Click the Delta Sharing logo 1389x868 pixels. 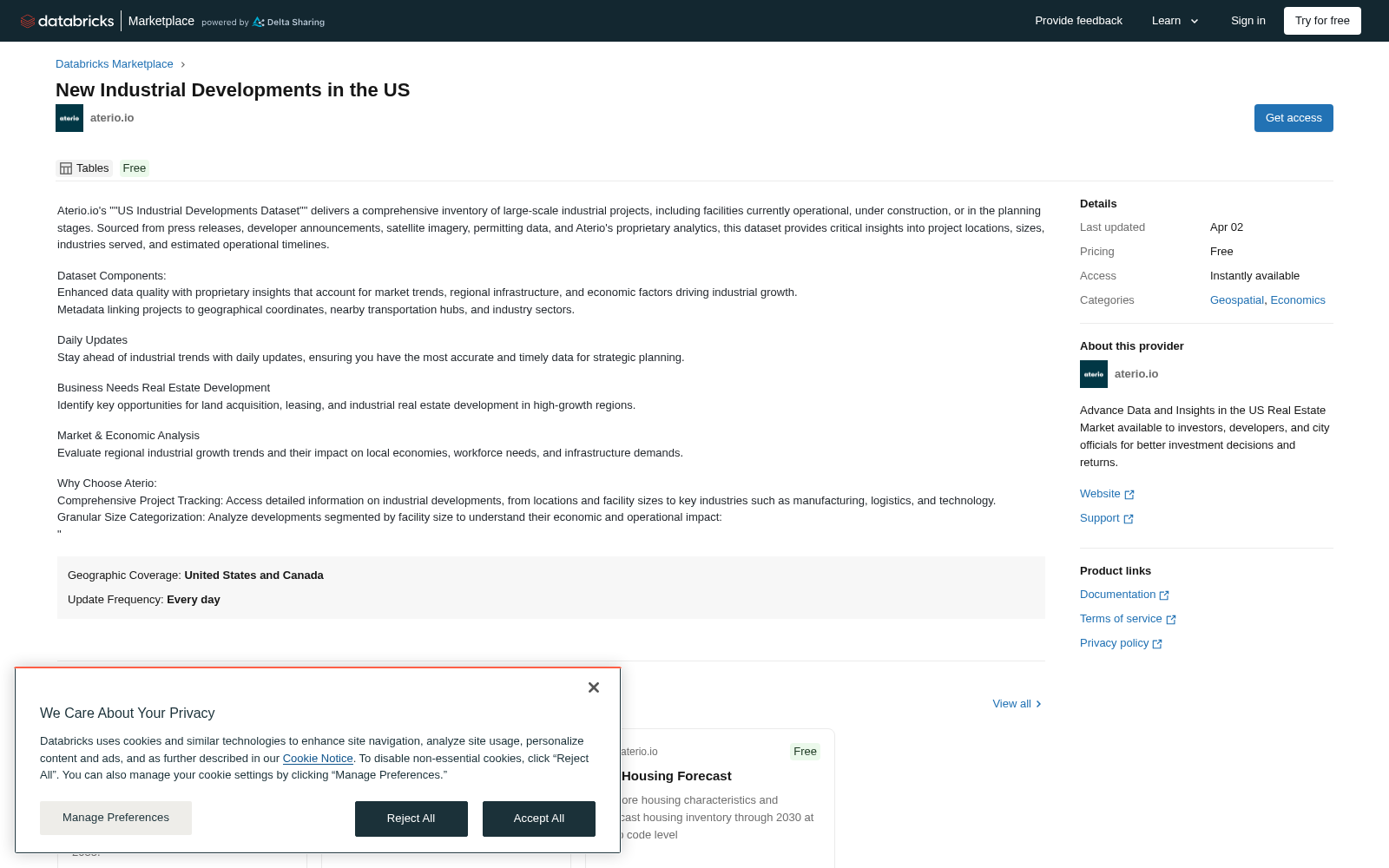[289, 23]
